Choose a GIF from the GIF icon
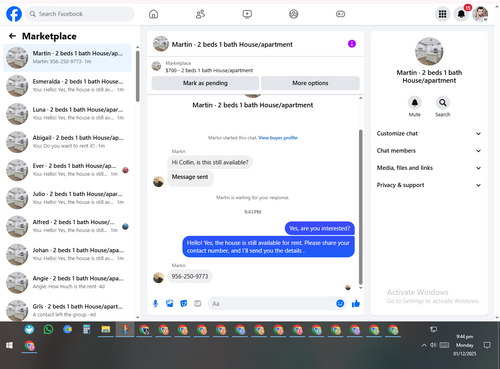This screenshot has width=500, height=369. 198,303
